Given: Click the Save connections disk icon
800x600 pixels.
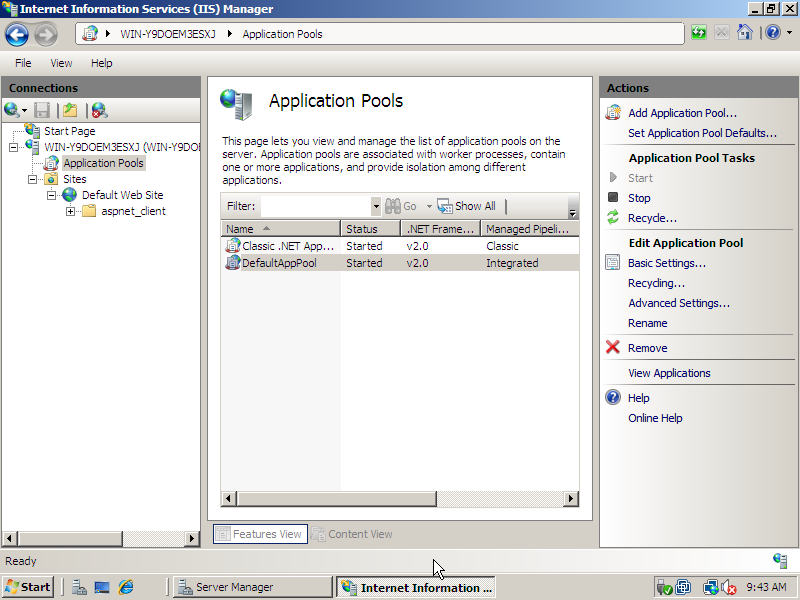Looking at the screenshot, I should click(x=42, y=110).
